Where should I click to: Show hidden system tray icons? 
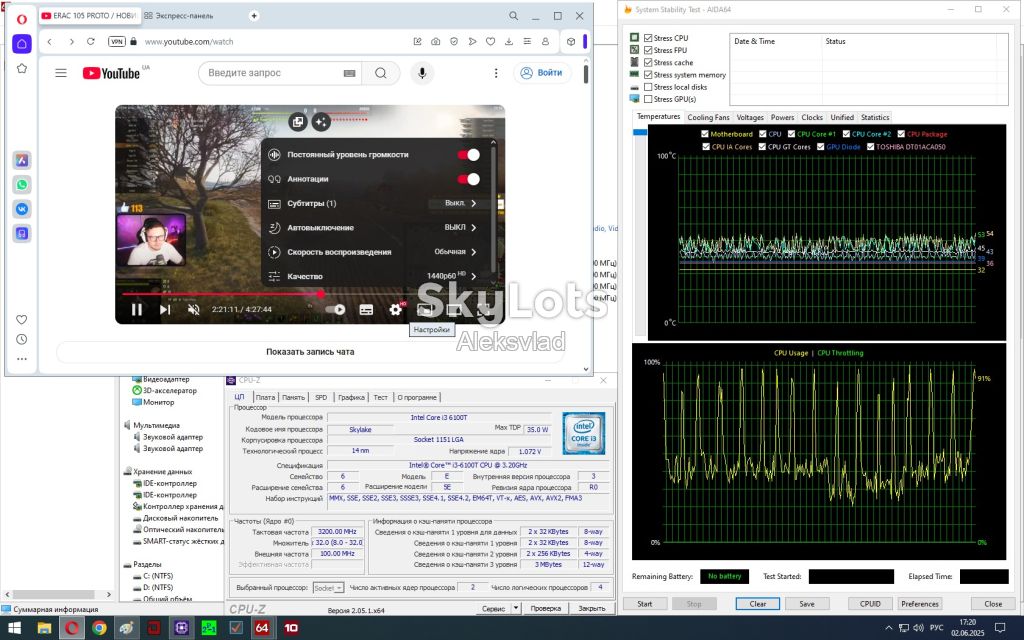pos(888,628)
